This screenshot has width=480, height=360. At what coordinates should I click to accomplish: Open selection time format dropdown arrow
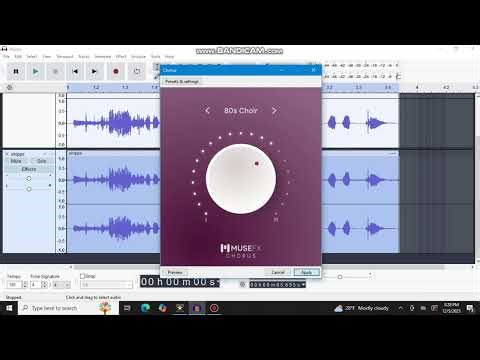[x=303, y=285]
